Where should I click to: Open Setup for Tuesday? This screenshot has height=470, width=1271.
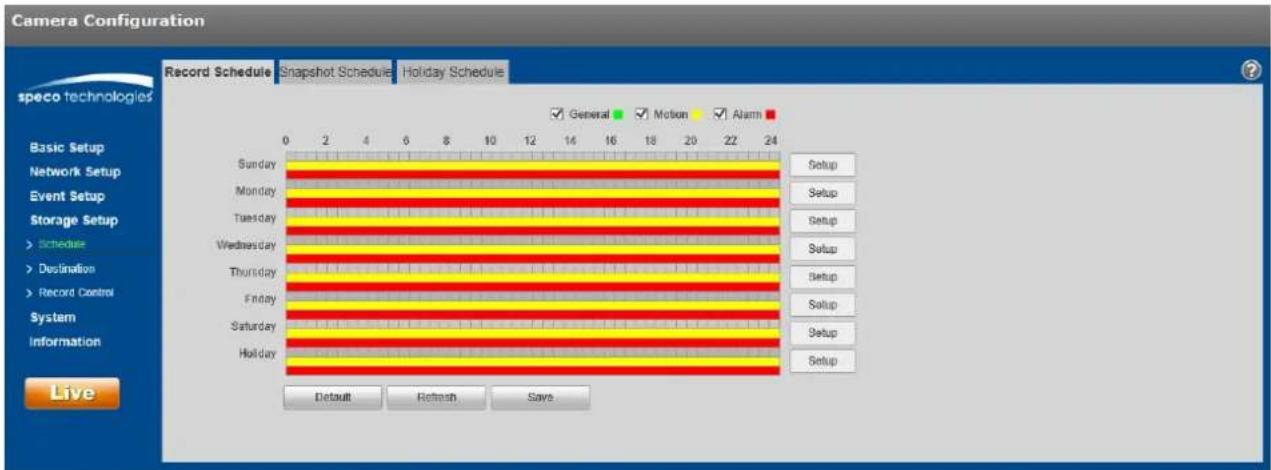822,221
